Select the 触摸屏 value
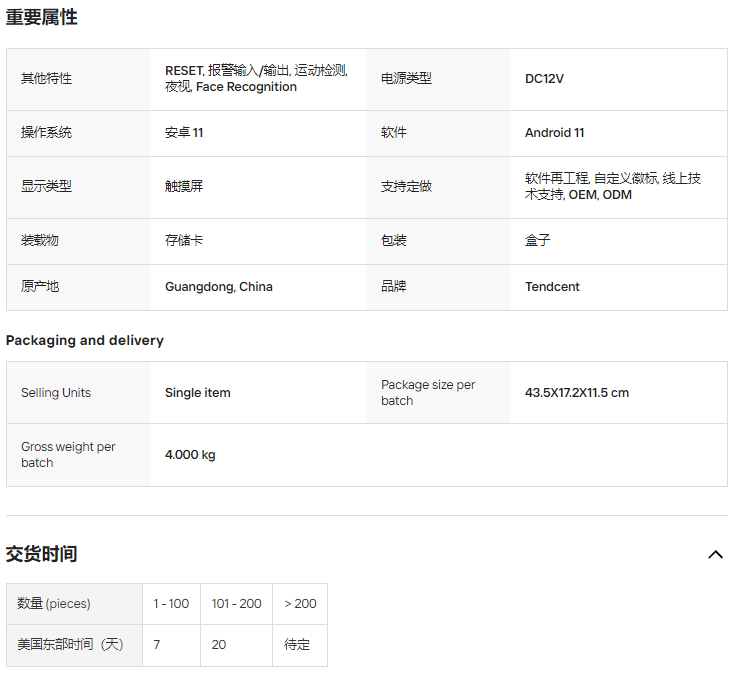739x675 pixels. click(x=184, y=186)
